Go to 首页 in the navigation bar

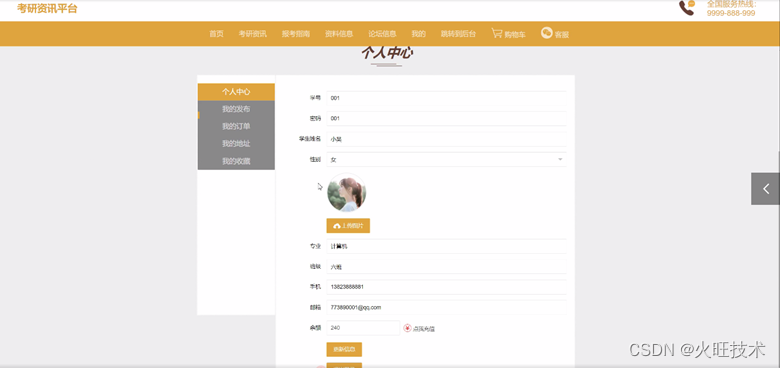tap(216, 34)
